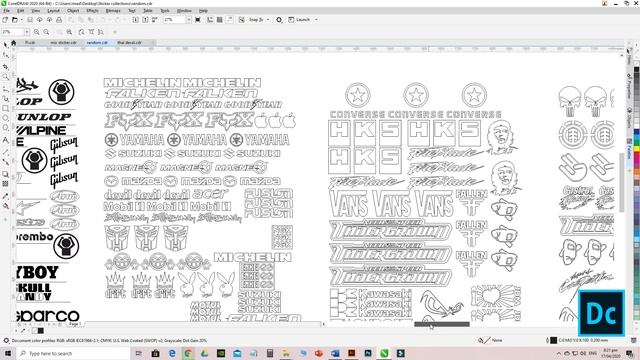Image resolution: width=640 pixels, height=360 pixels.
Task: Create a new document with the New icon
Action: 5,20
